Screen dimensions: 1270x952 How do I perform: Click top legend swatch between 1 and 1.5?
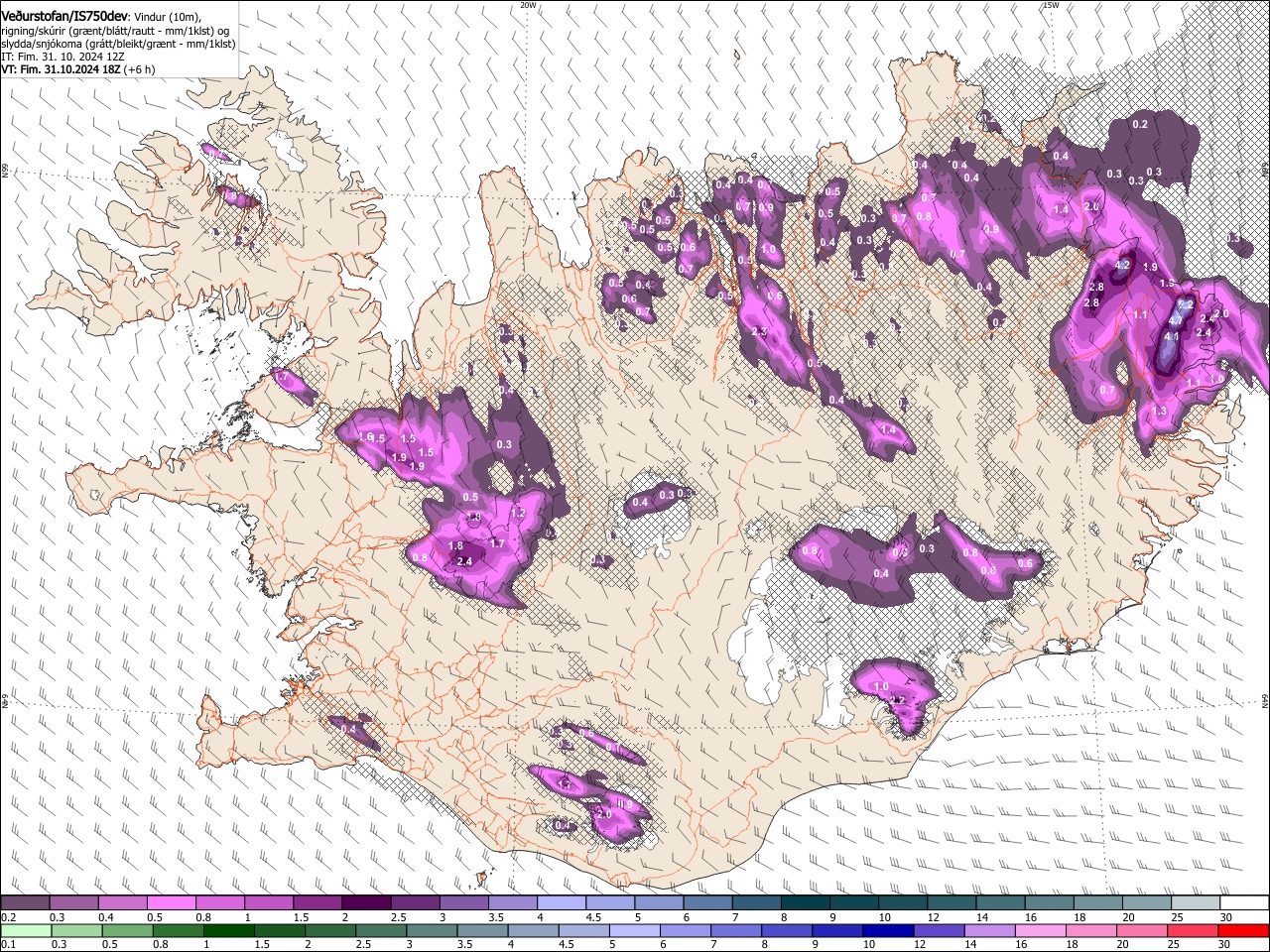268,903
